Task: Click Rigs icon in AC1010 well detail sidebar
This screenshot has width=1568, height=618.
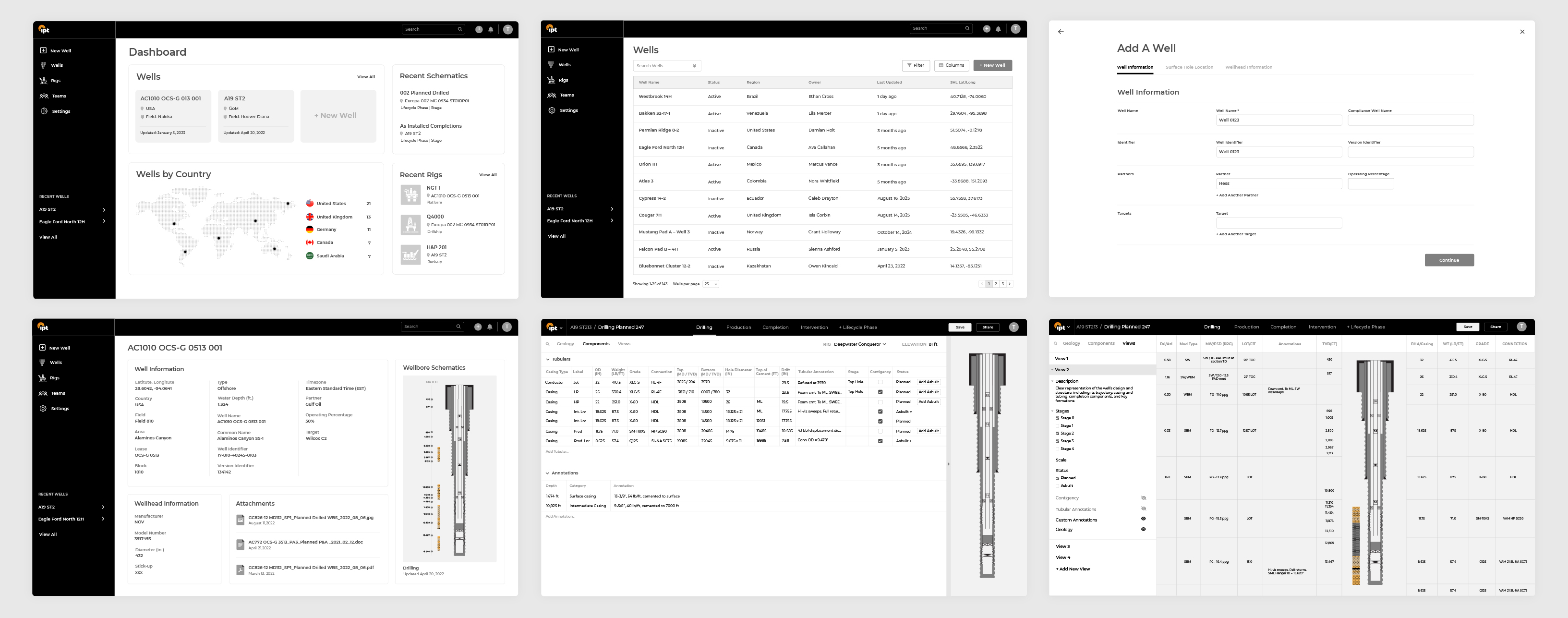Action: click(x=42, y=377)
